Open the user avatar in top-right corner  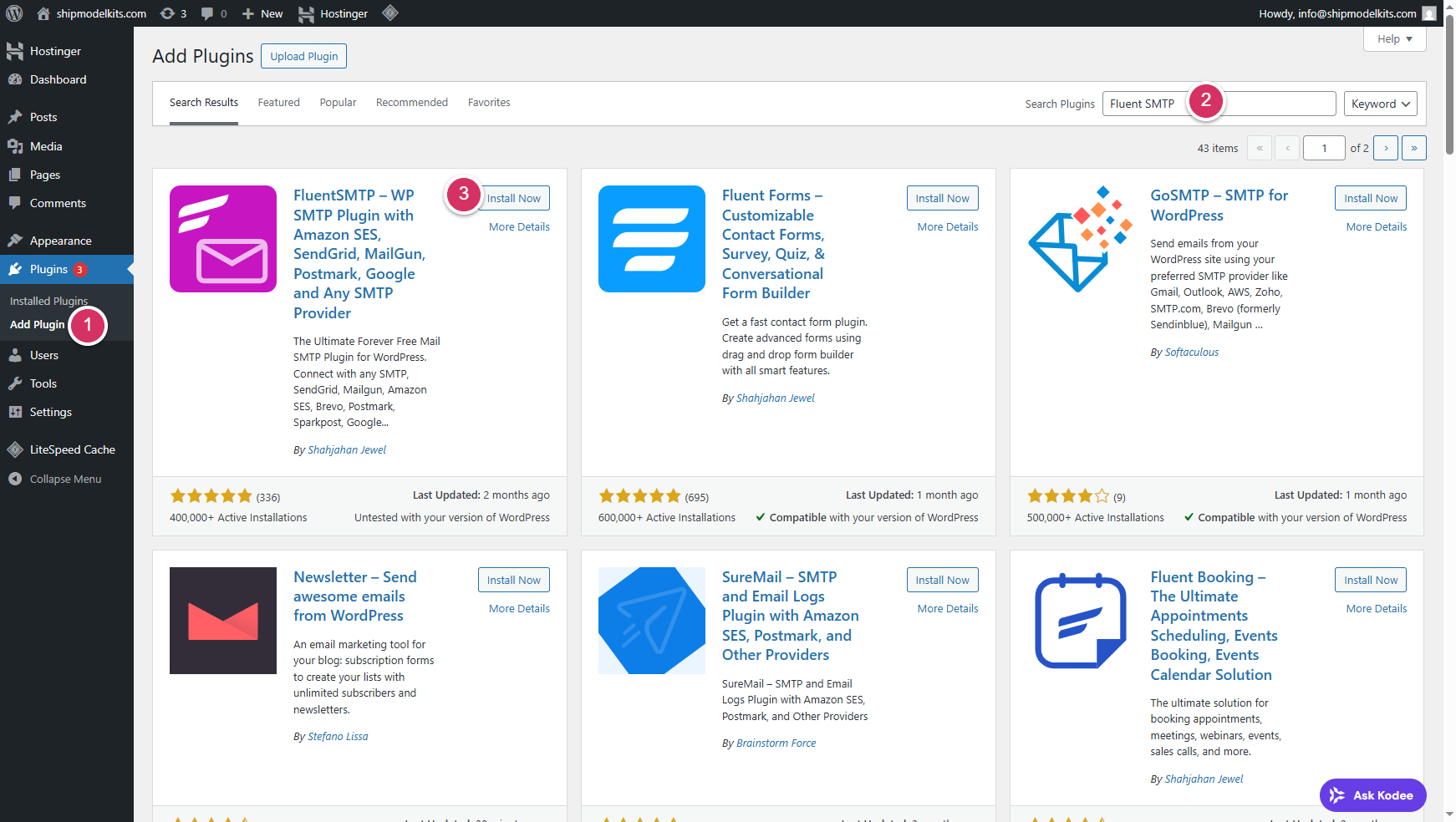[1429, 13]
